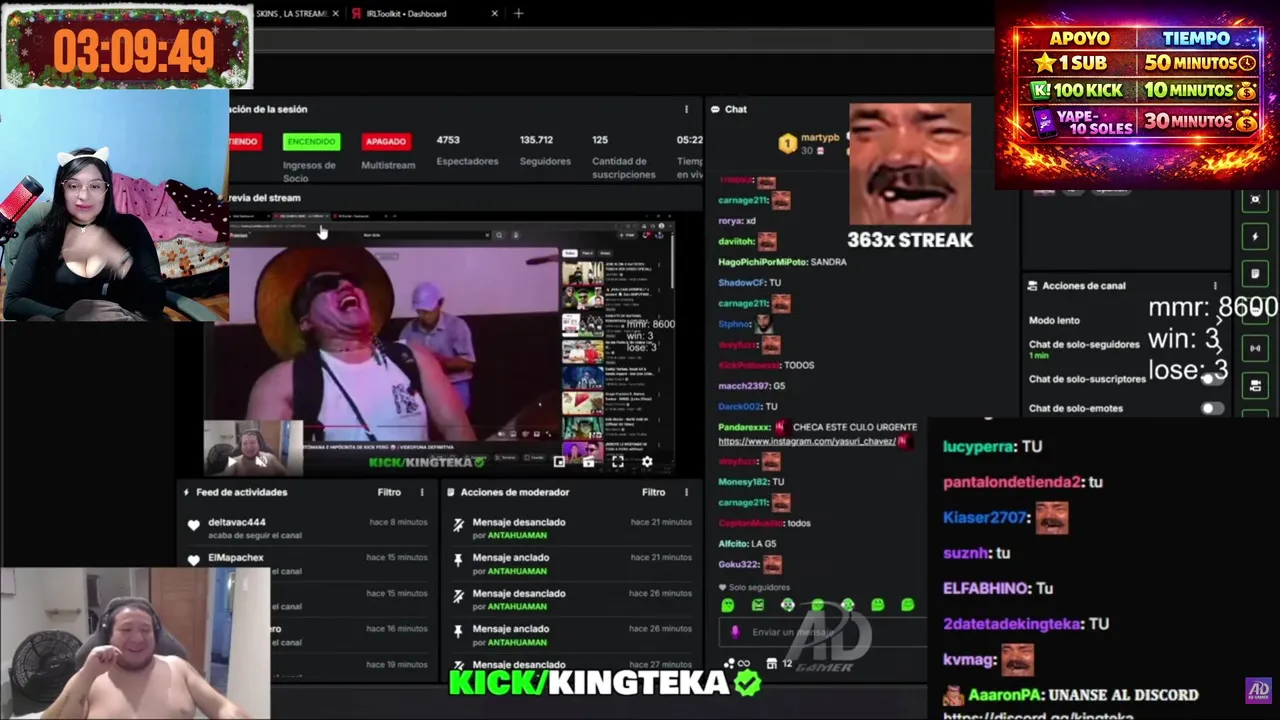Image resolution: width=1280 pixels, height=720 pixels.
Task: Click the red APAGADO Multistream badge
Action: (385, 142)
